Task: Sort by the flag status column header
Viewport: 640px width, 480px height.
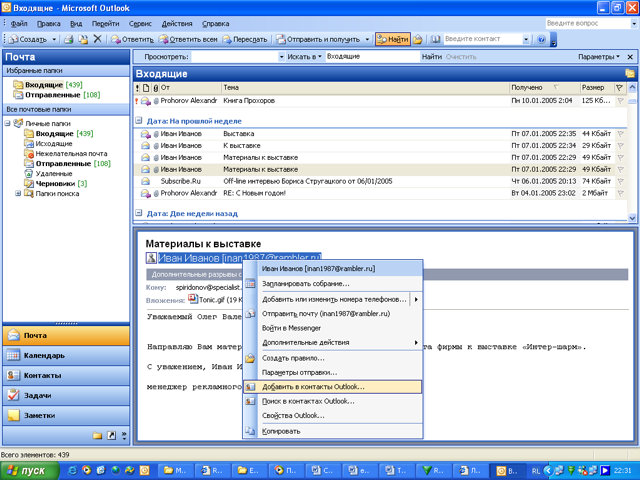Action: (x=620, y=87)
